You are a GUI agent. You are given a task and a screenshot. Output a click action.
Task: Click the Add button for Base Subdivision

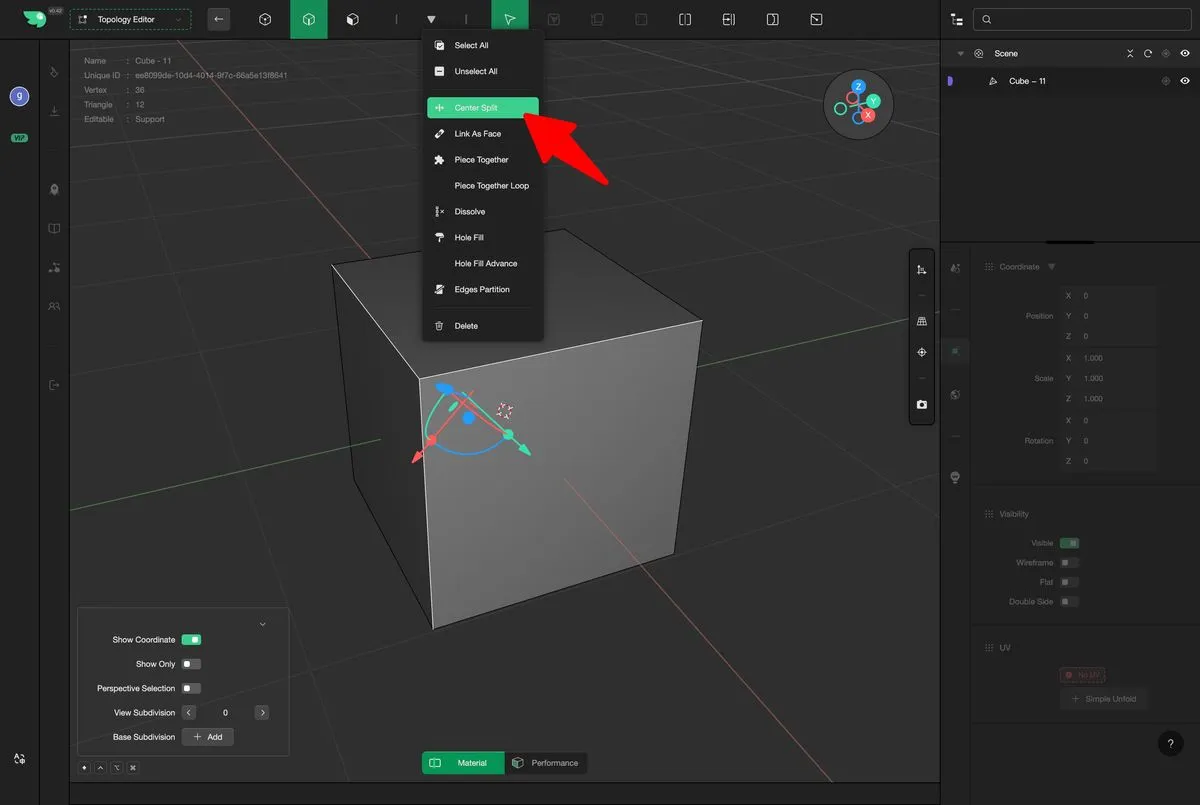(208, 737)
